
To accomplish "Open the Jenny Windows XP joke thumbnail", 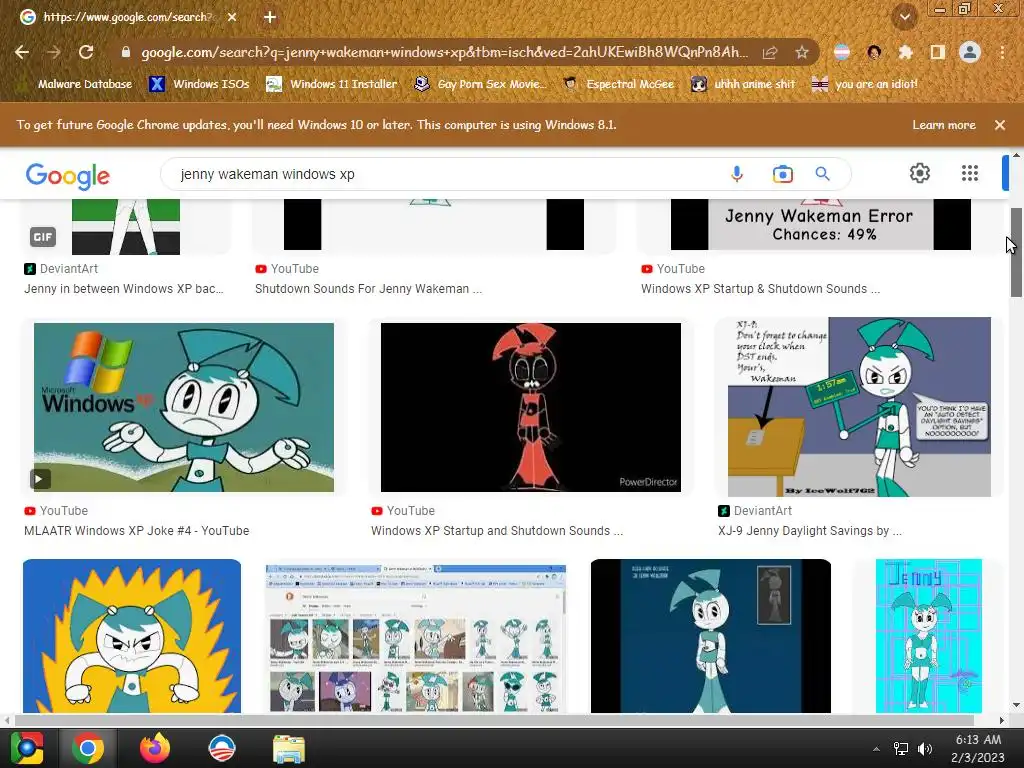I will pos(184,408).
